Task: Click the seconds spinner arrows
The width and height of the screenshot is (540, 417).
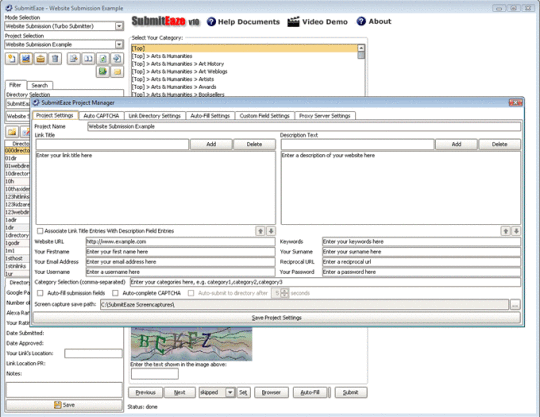Action: [x=284, y=293]
